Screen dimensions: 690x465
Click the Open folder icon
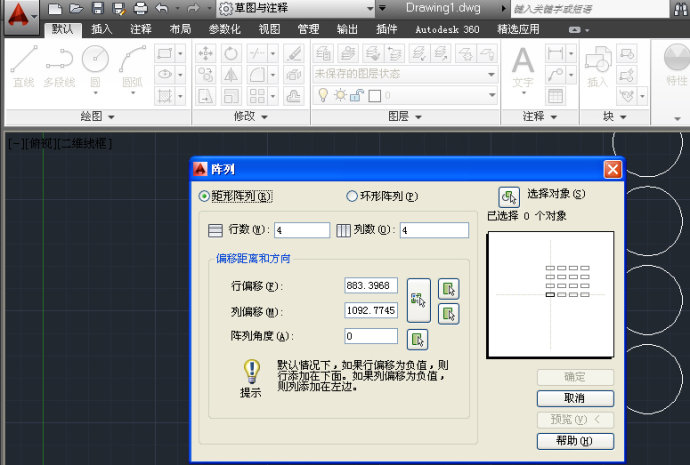76,8
